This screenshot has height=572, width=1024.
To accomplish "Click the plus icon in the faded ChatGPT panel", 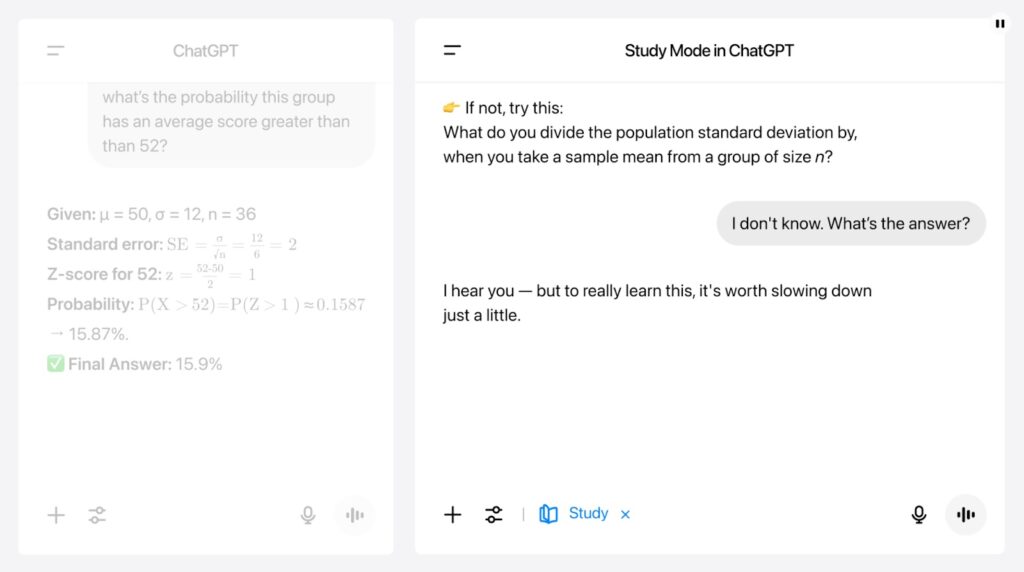I will (56, 515).
